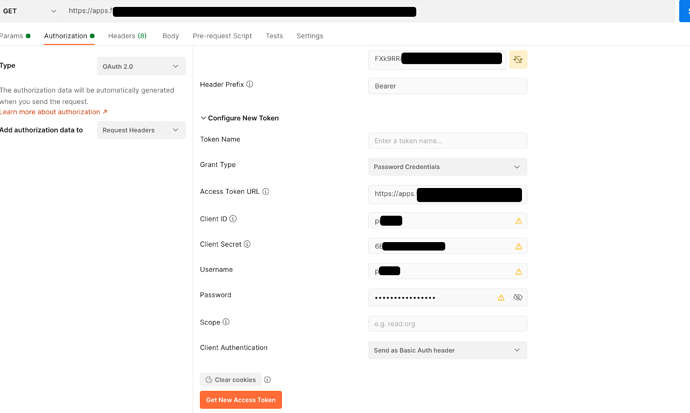Viewport: 690px width, 413px height.
Task: Click the blue Send button by the URL bar
Action: [684, 11]
